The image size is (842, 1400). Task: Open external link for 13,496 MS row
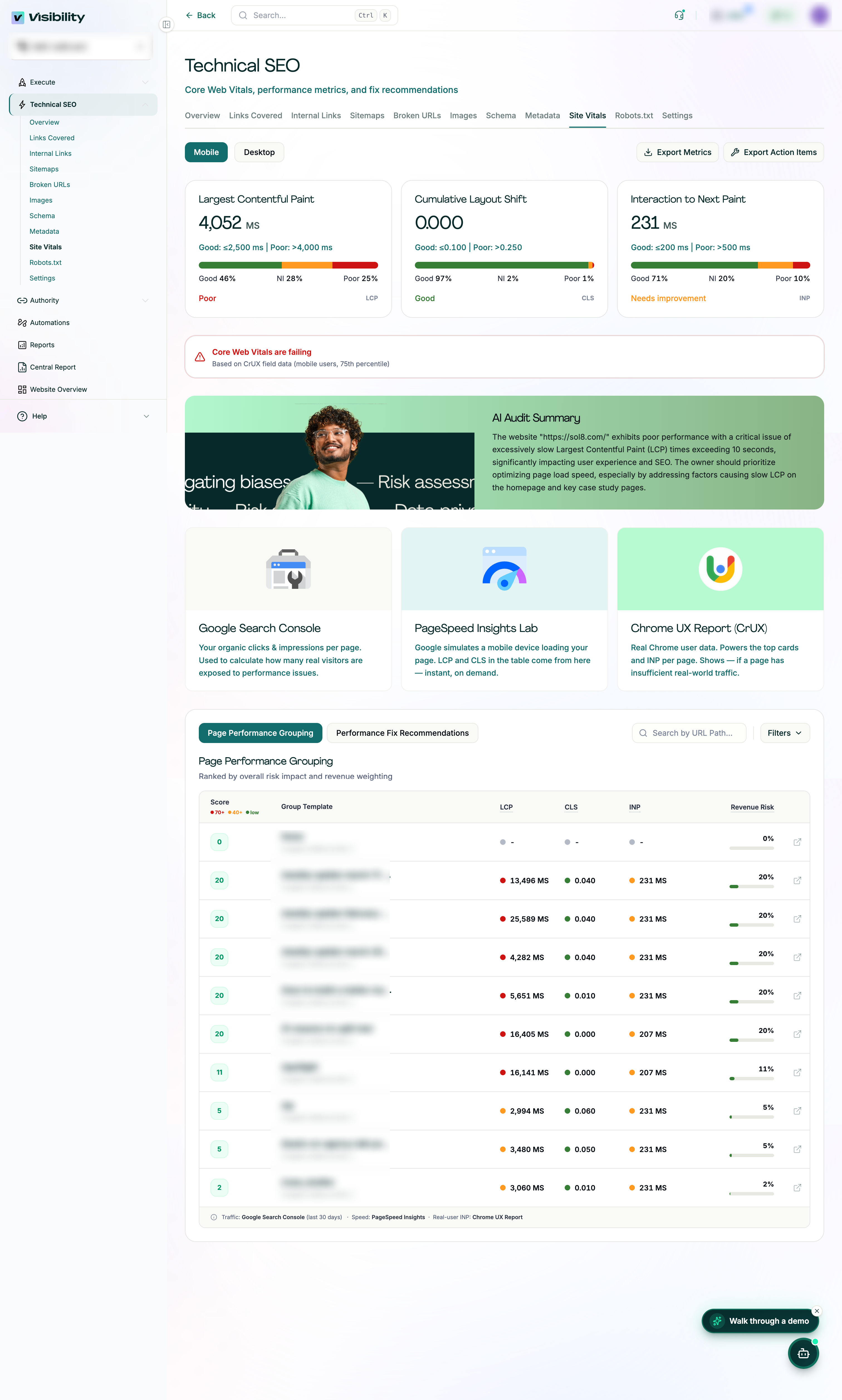797,880
